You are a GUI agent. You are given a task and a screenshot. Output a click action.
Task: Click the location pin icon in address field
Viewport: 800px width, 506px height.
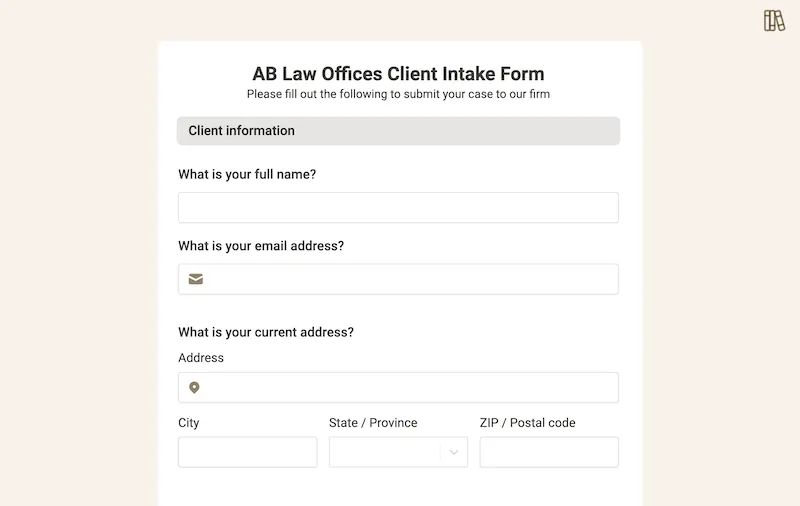coord(194,388)
